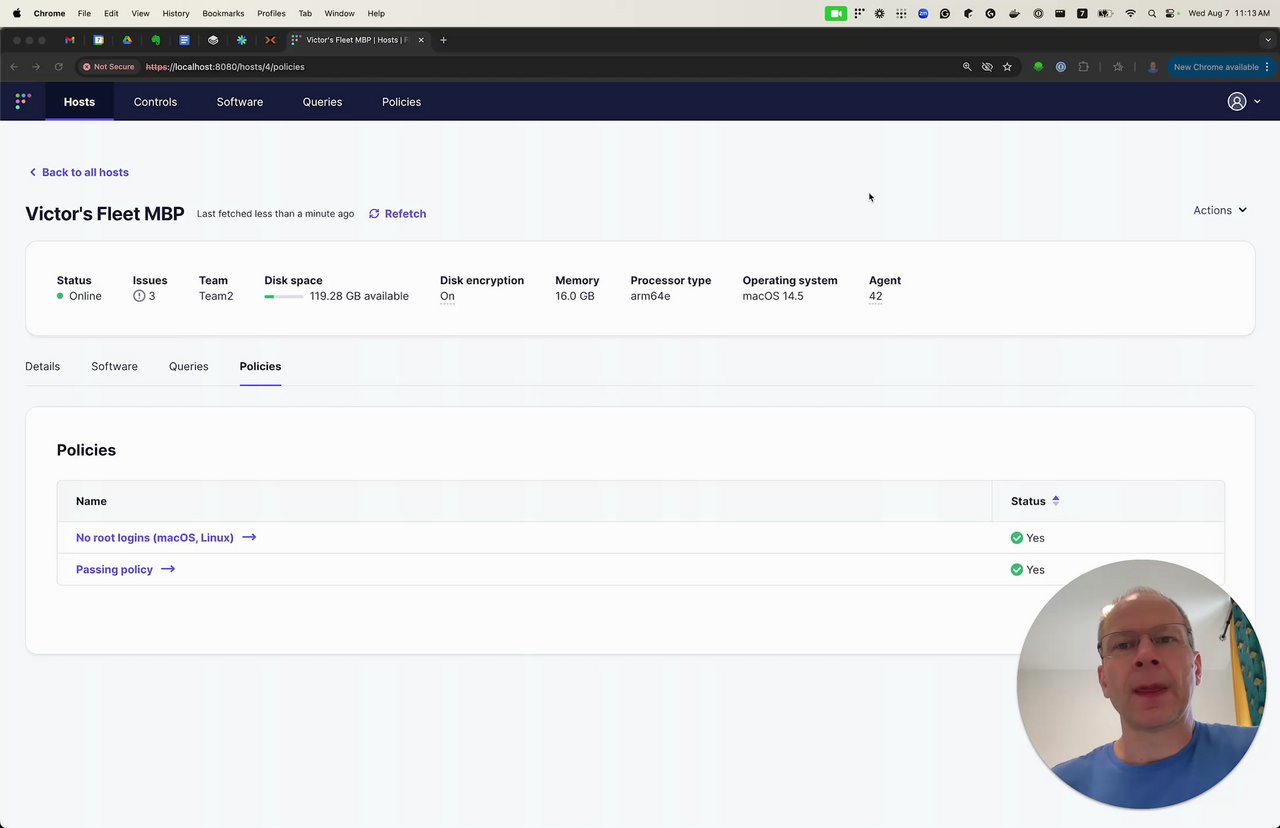
Task: Go back in browser history
Action: pyautogui.click(x=14, y=67)
